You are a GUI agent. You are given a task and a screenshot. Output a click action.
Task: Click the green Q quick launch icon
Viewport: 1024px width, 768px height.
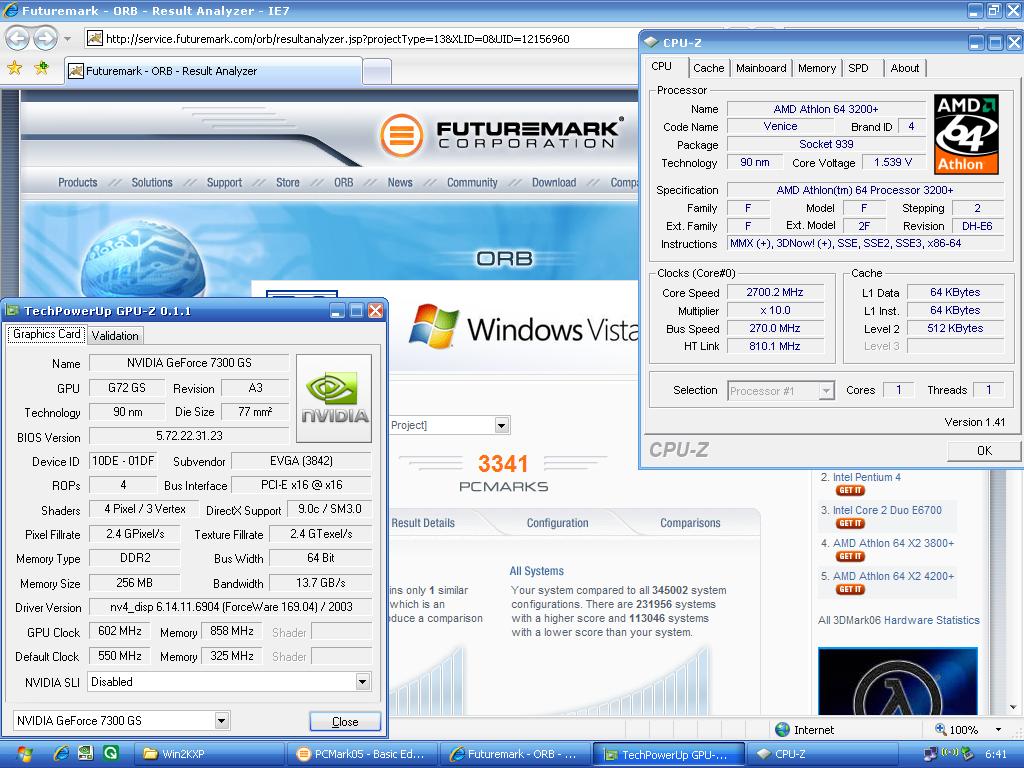(x=110, y=754)
